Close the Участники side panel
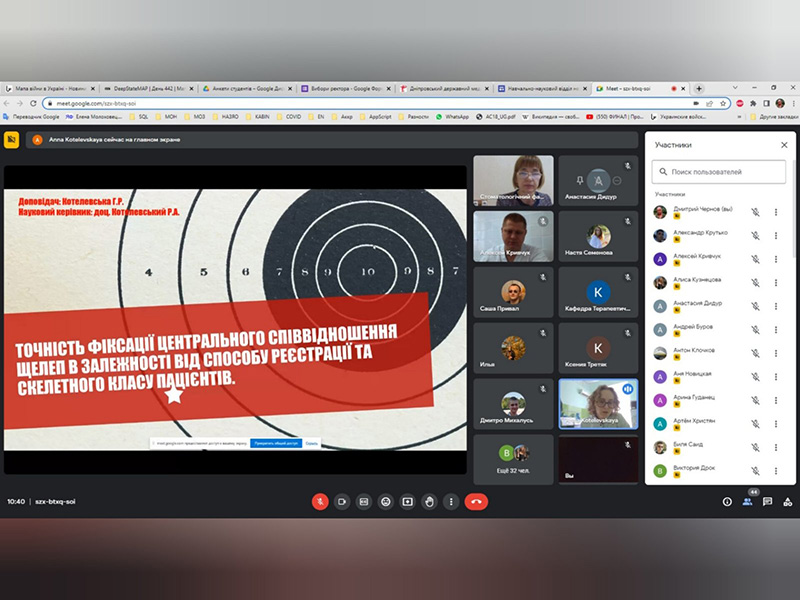The width and height of the screenshot is (800, 600). [784, 145]
